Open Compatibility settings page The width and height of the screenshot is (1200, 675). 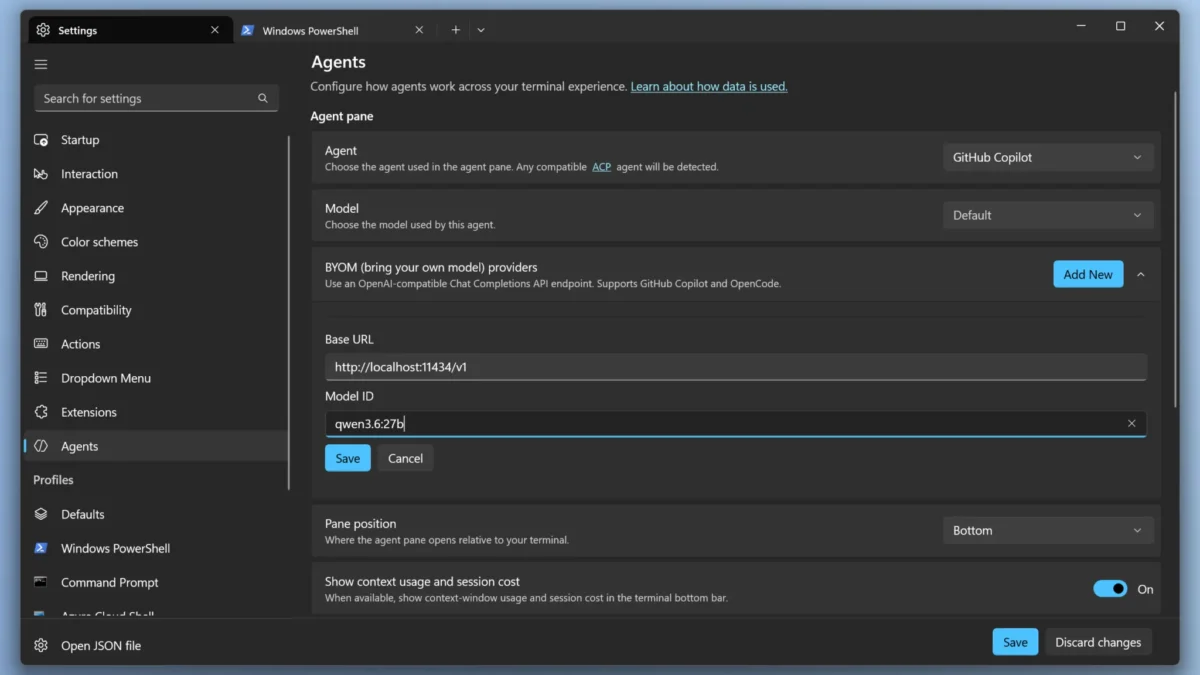point(156,310)
